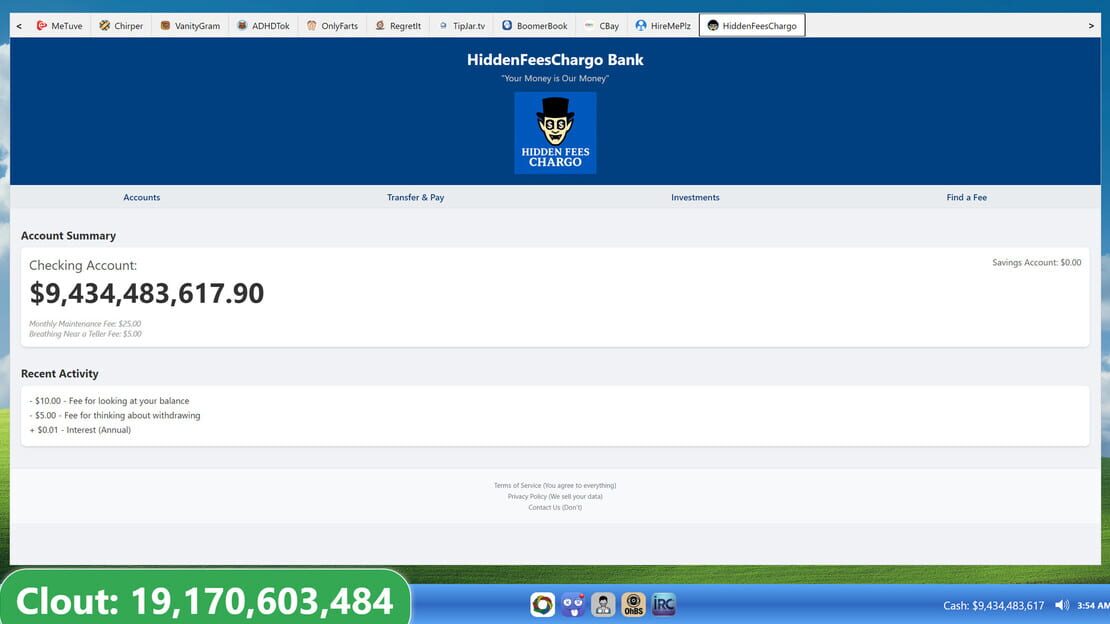1110x624 pixels.
Task: Switch to the Chirper tab
Action: (x=121, y=25)
